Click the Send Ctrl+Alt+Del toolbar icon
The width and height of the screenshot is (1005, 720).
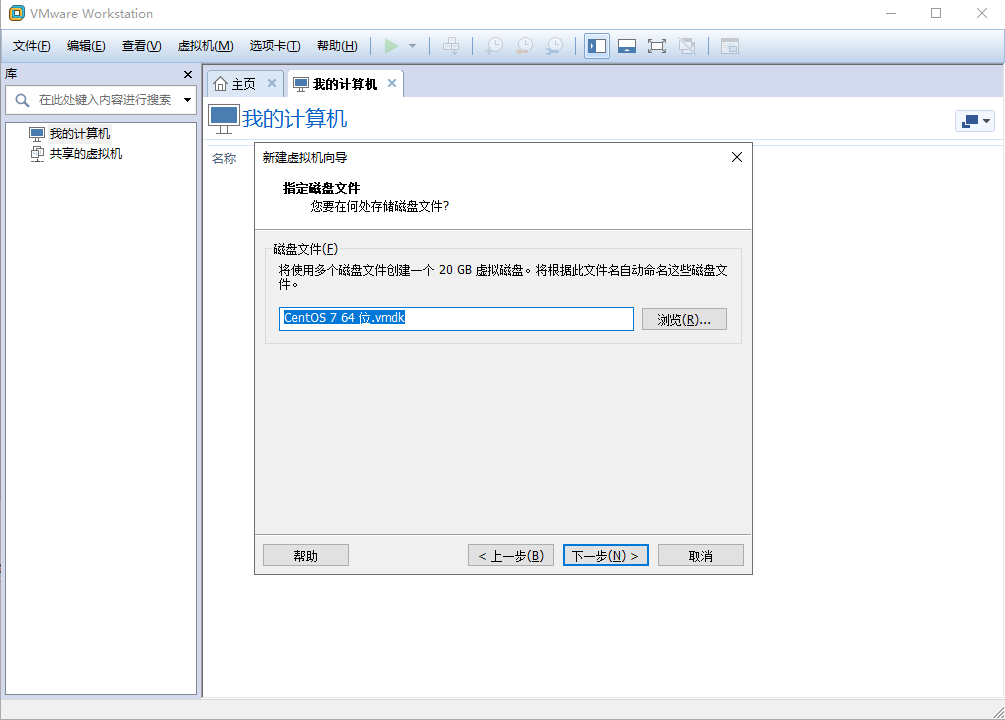(x=451, y=46)
